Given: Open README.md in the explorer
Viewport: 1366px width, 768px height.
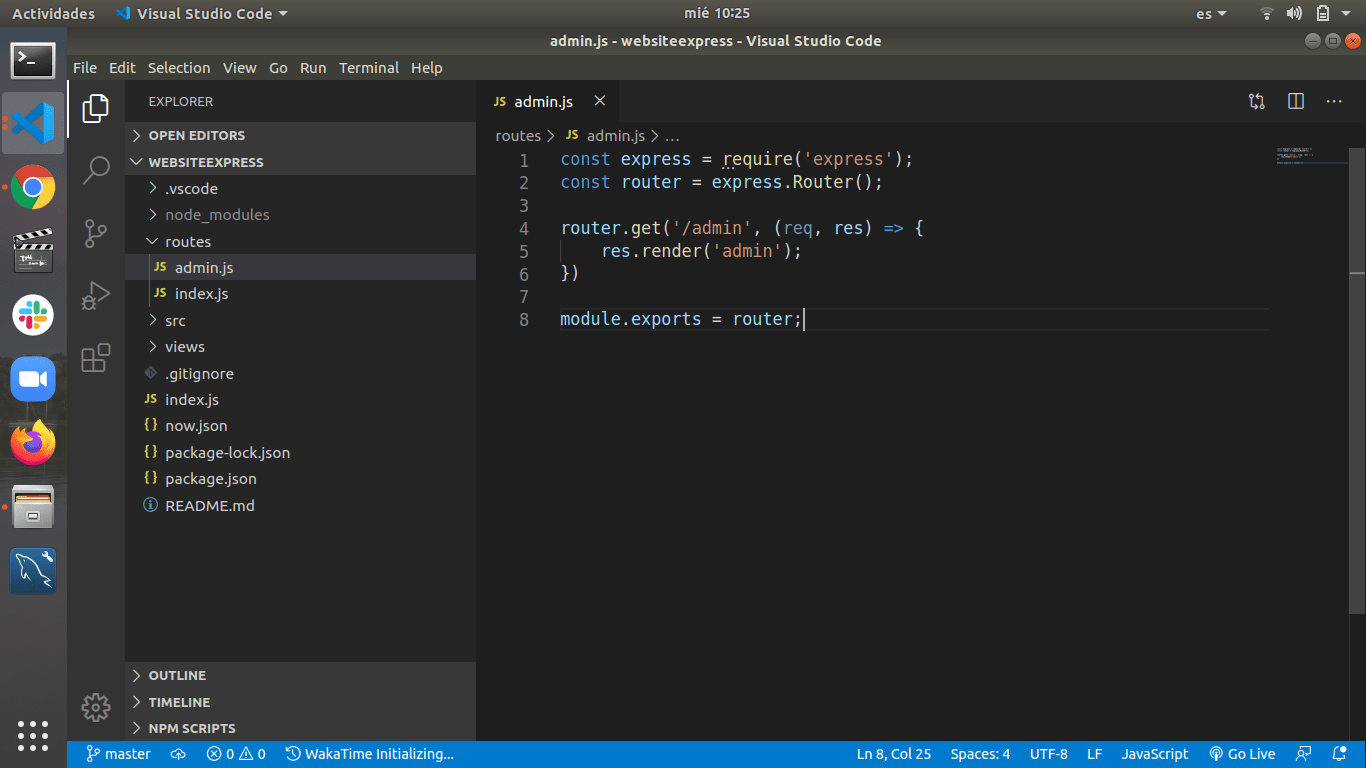Looking at the screenshot, I should pos(300,505).
